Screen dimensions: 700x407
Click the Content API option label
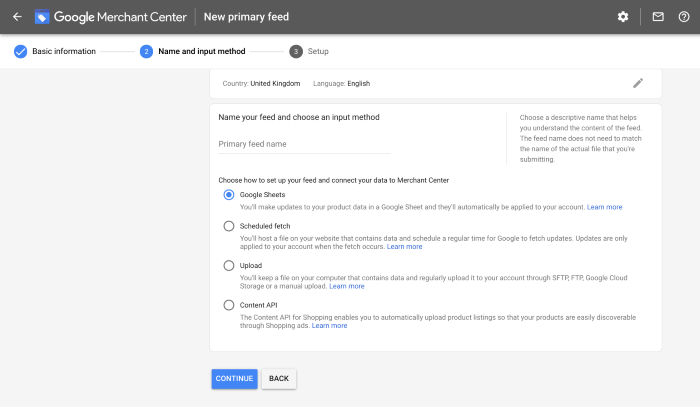coord(258,305)
